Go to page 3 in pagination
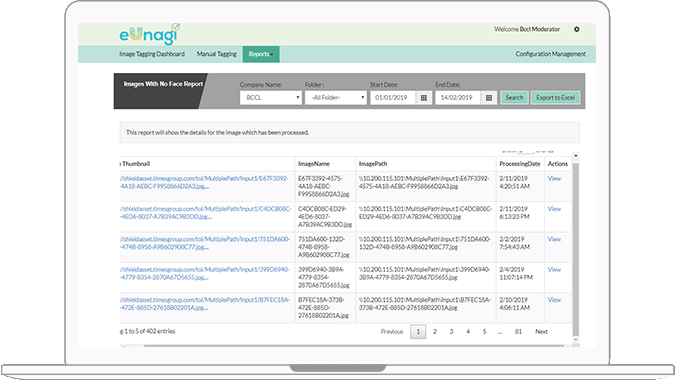This screenshot has height=380, width=675. [x=451, y=331]
